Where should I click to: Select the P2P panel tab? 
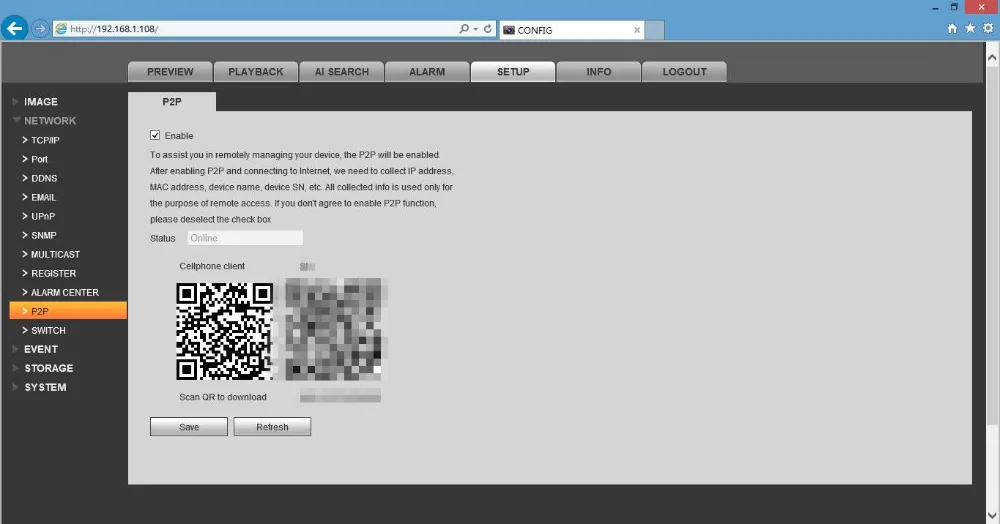click(x=172, y=101)
